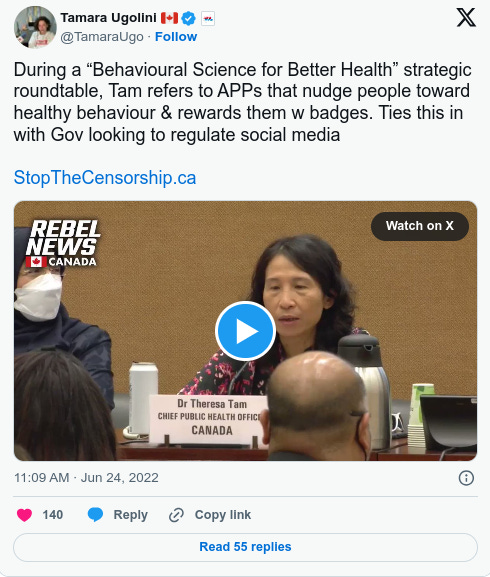Like the tweet with heart icon
490x577 pixels.
(25, 515)
